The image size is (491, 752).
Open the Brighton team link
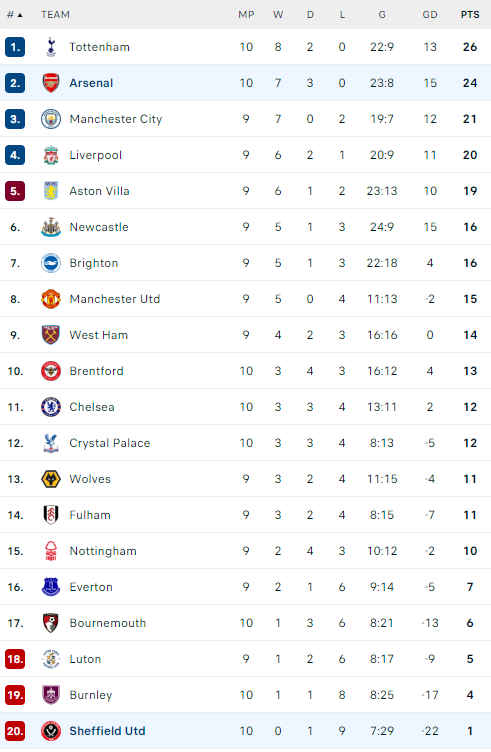tap(94, 263)
